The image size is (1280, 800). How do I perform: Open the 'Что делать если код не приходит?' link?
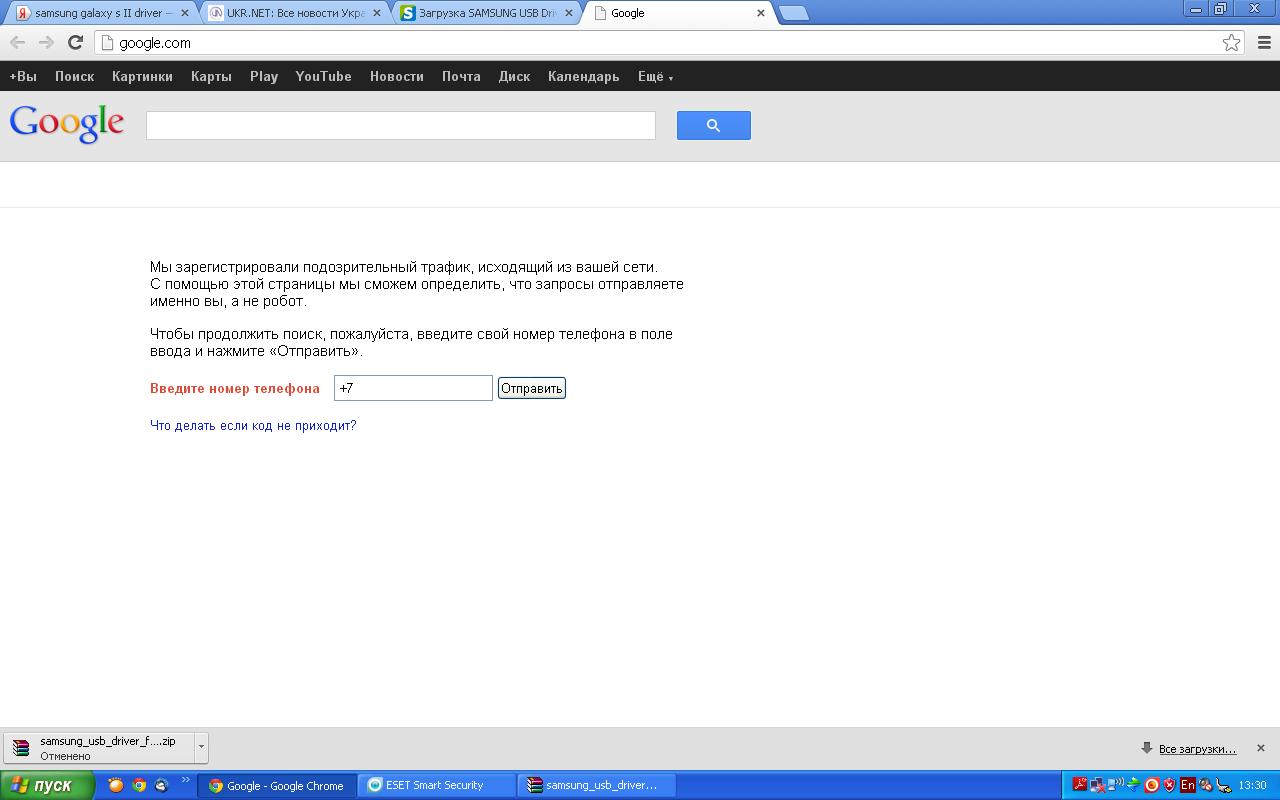253,425
